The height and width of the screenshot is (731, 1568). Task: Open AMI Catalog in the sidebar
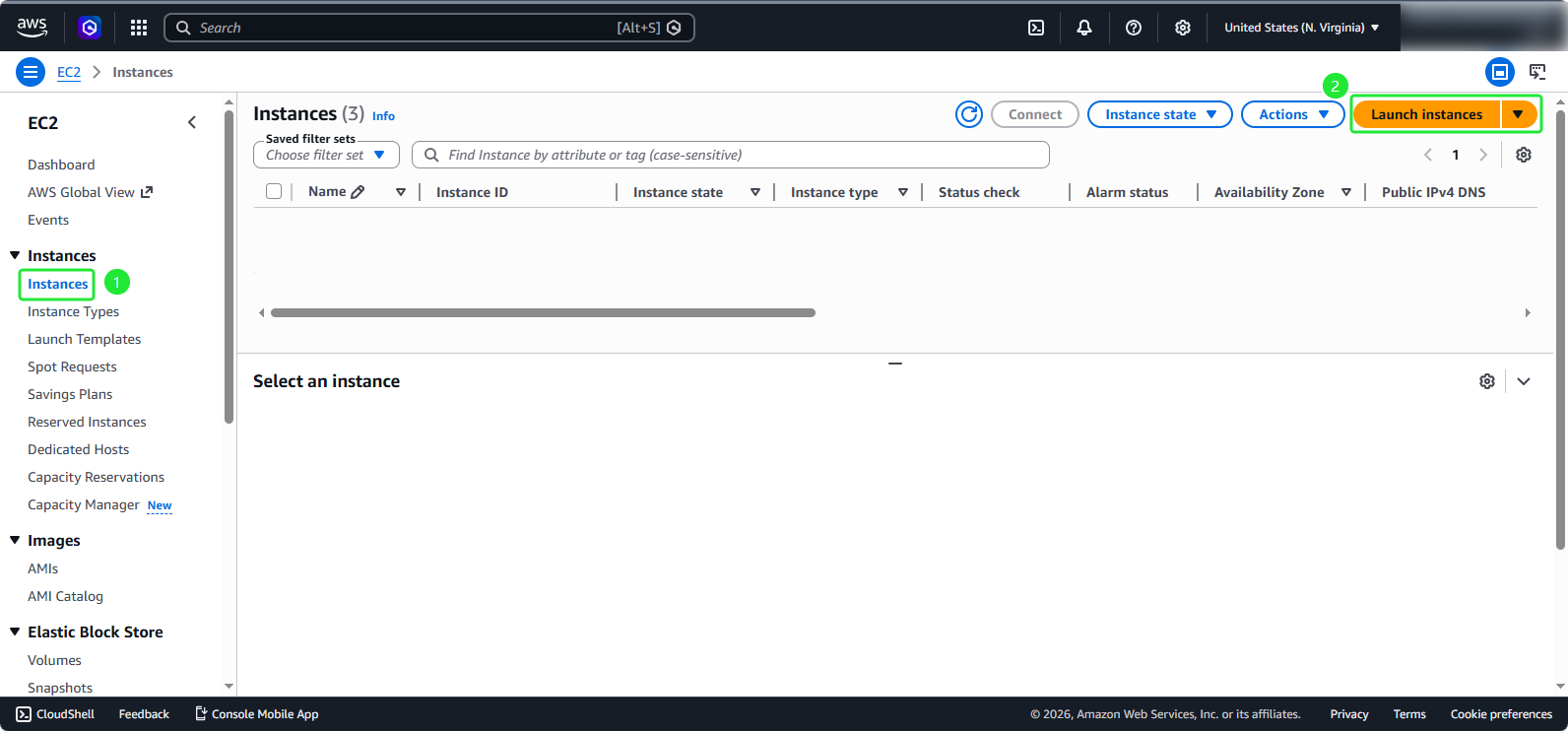coord(65,596)
